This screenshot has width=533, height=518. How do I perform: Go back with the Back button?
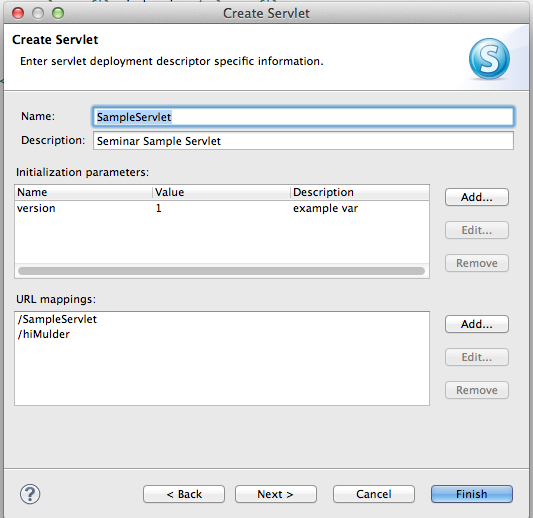tap(184, 494)
